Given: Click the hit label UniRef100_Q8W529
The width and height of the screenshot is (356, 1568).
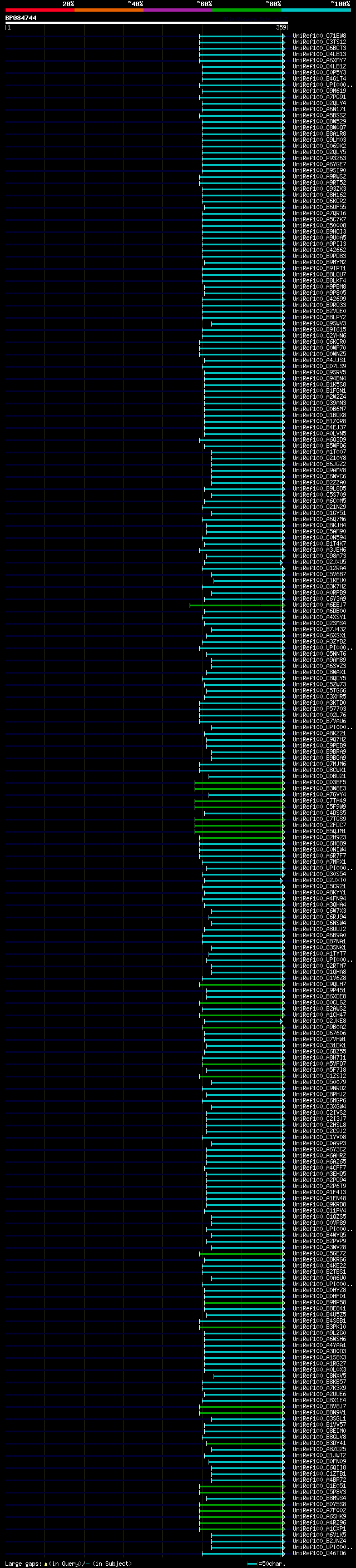Looking at the screenshot, I should point(319,121).
